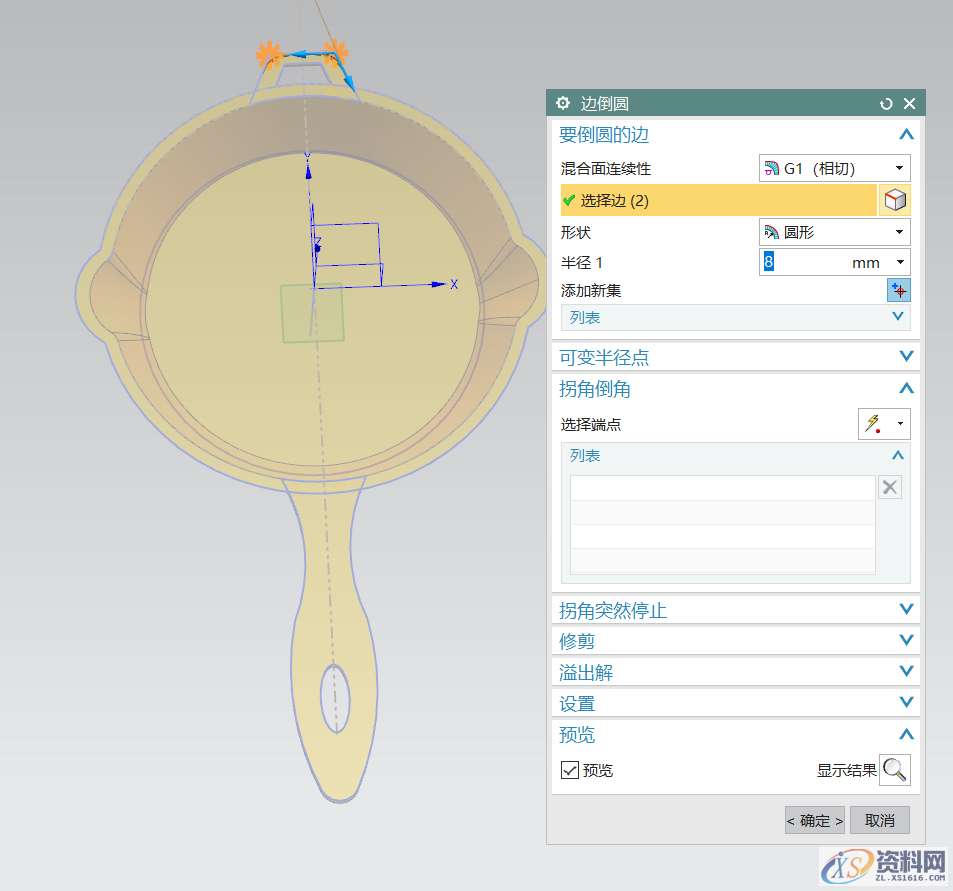This screenshot has height=891, width=953.
Task: Click the 半径 1 value field
Action: [x=805, y=262]
